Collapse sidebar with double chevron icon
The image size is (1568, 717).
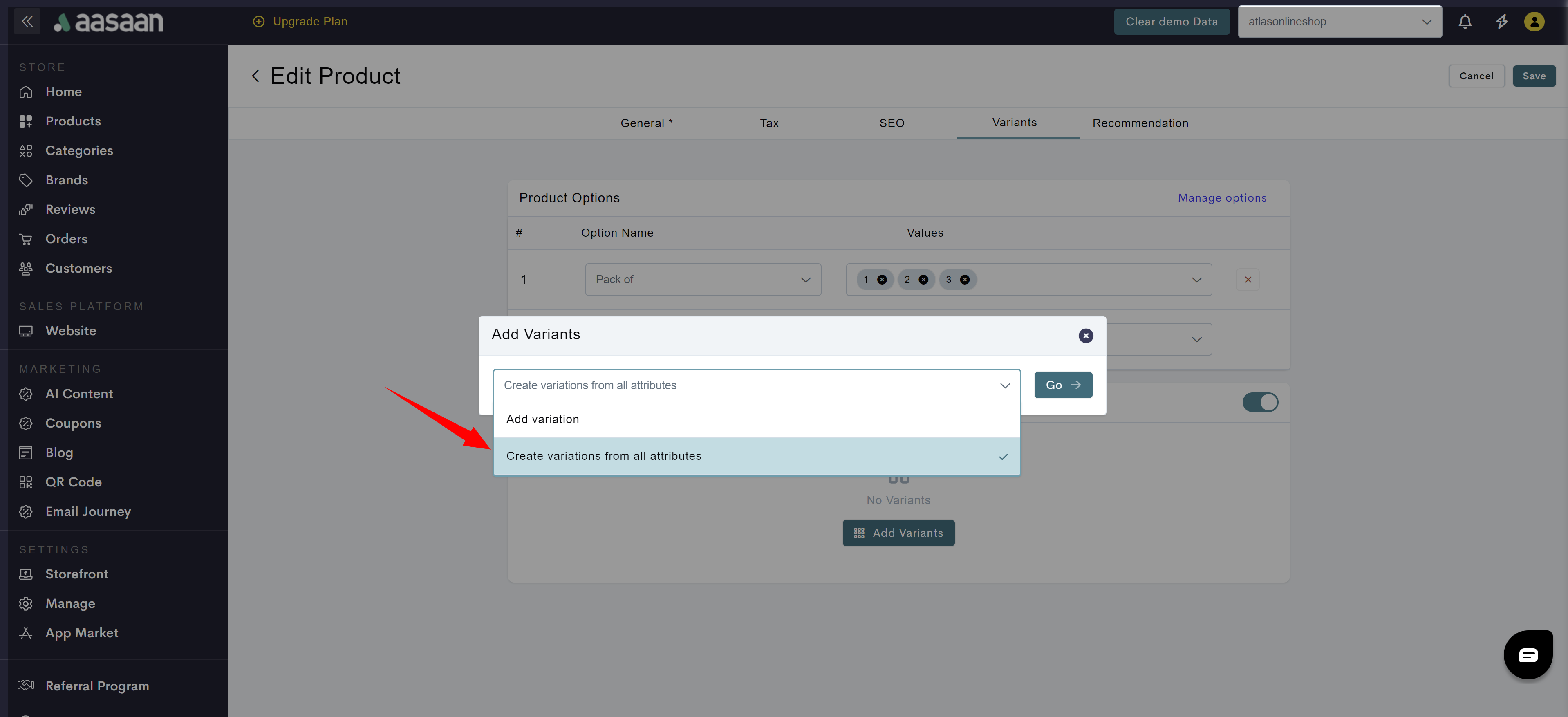[x=27, y=22]
